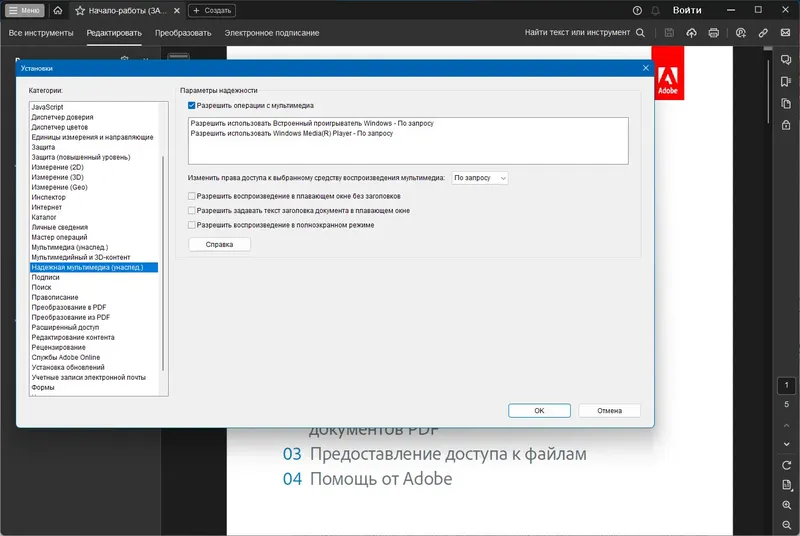Click the save diskette icon
This screenshot has width=800, height=536.
pyautogui.click(x=669, y=33)
